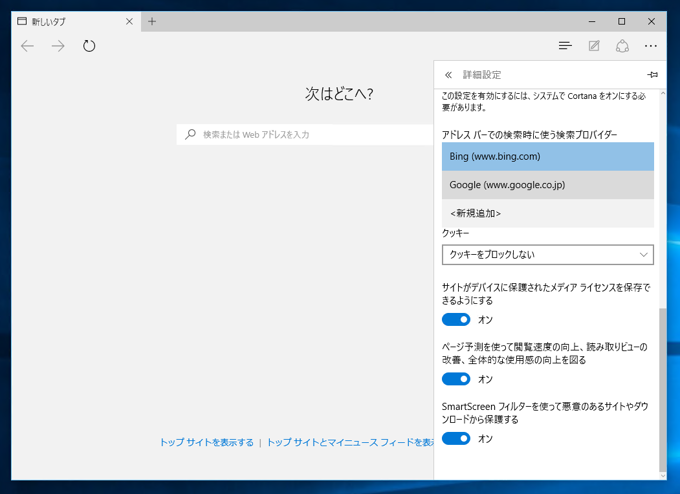Image resolution: width=680 pixels, height=494 pixels.
Task: Open the Web Note pencil icon
Action: click(594, 46)
